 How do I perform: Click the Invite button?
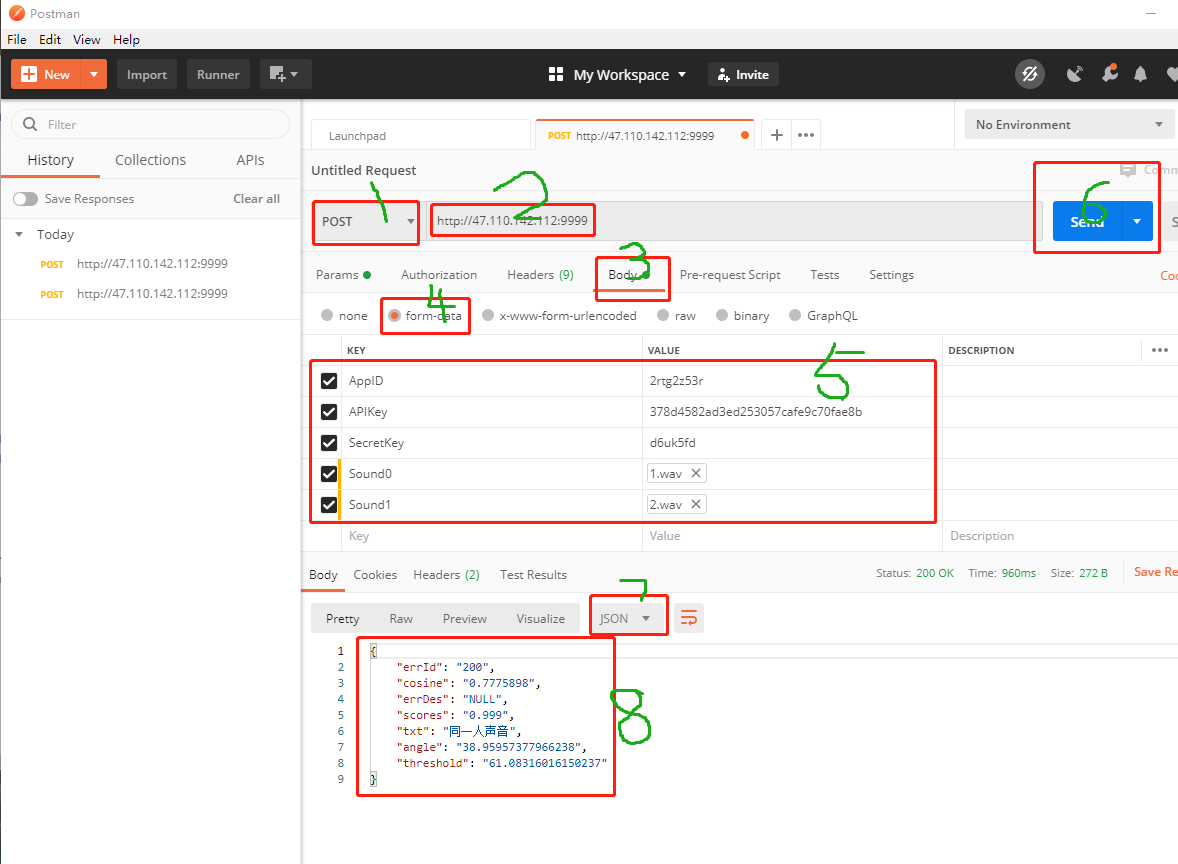pos(743,74)
